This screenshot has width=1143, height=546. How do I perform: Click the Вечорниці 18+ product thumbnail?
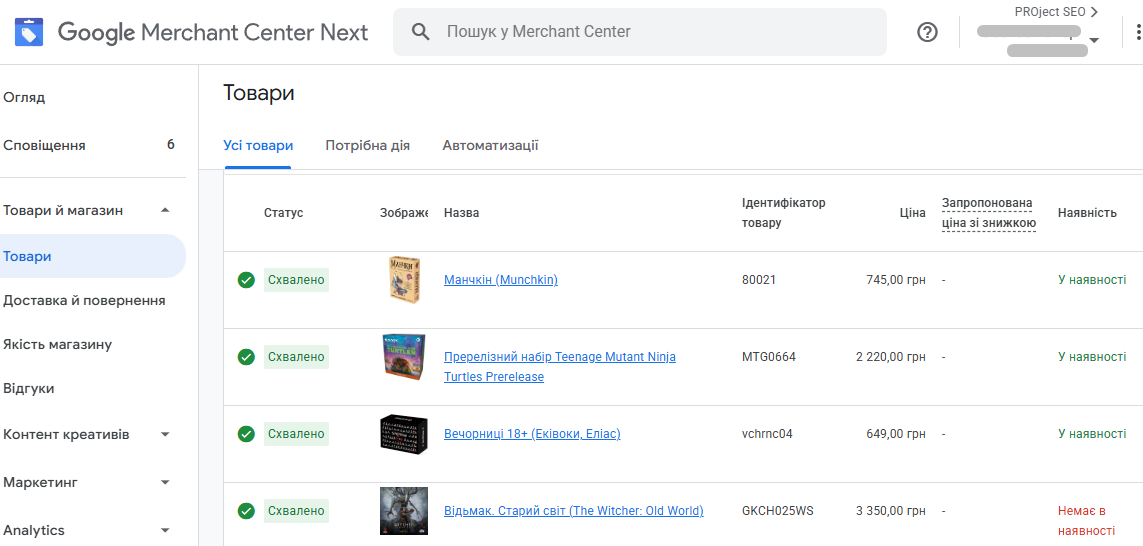point(404,433)
